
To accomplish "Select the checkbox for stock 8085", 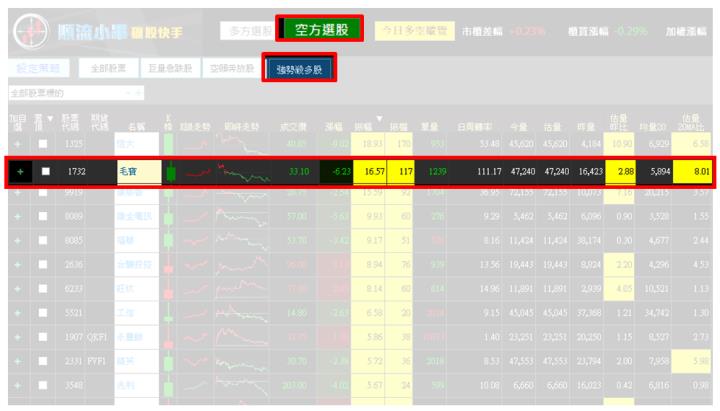I will point(46,240).
